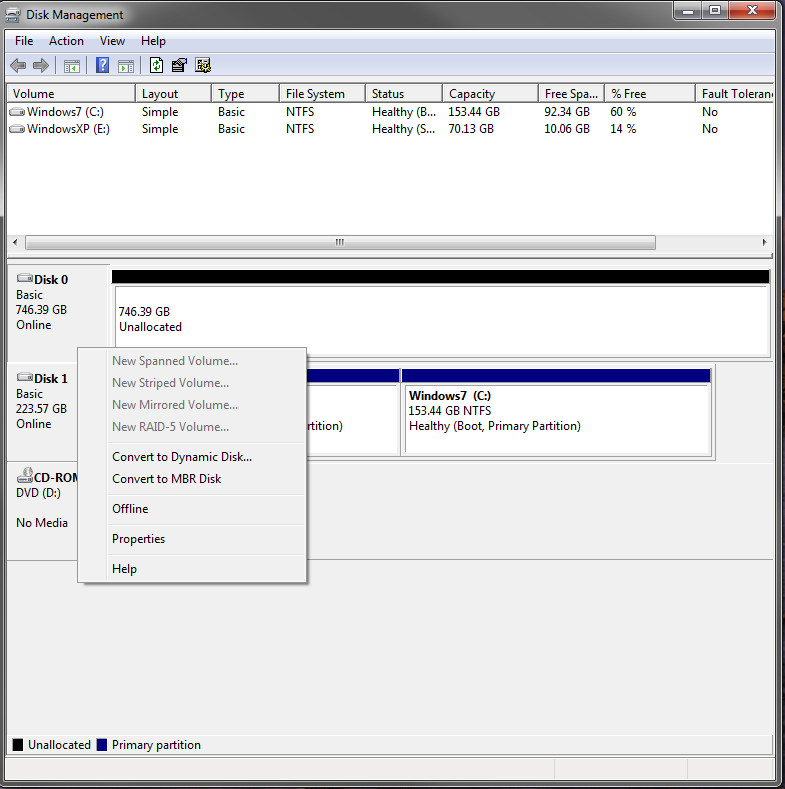Screen dimensions: 785x789
Task: Click the 70.13 GB capacity cell
Action: [x=471, y=129]
